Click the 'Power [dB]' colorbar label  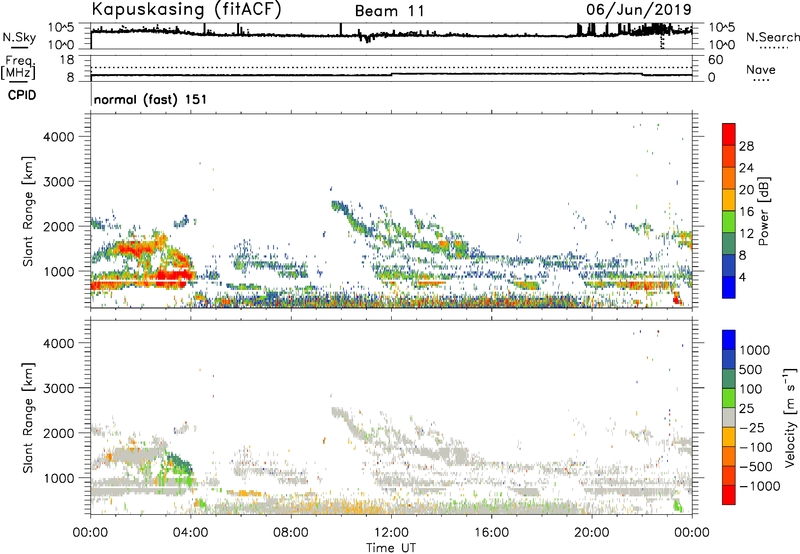pyautogui.click(x=763, y=211)
